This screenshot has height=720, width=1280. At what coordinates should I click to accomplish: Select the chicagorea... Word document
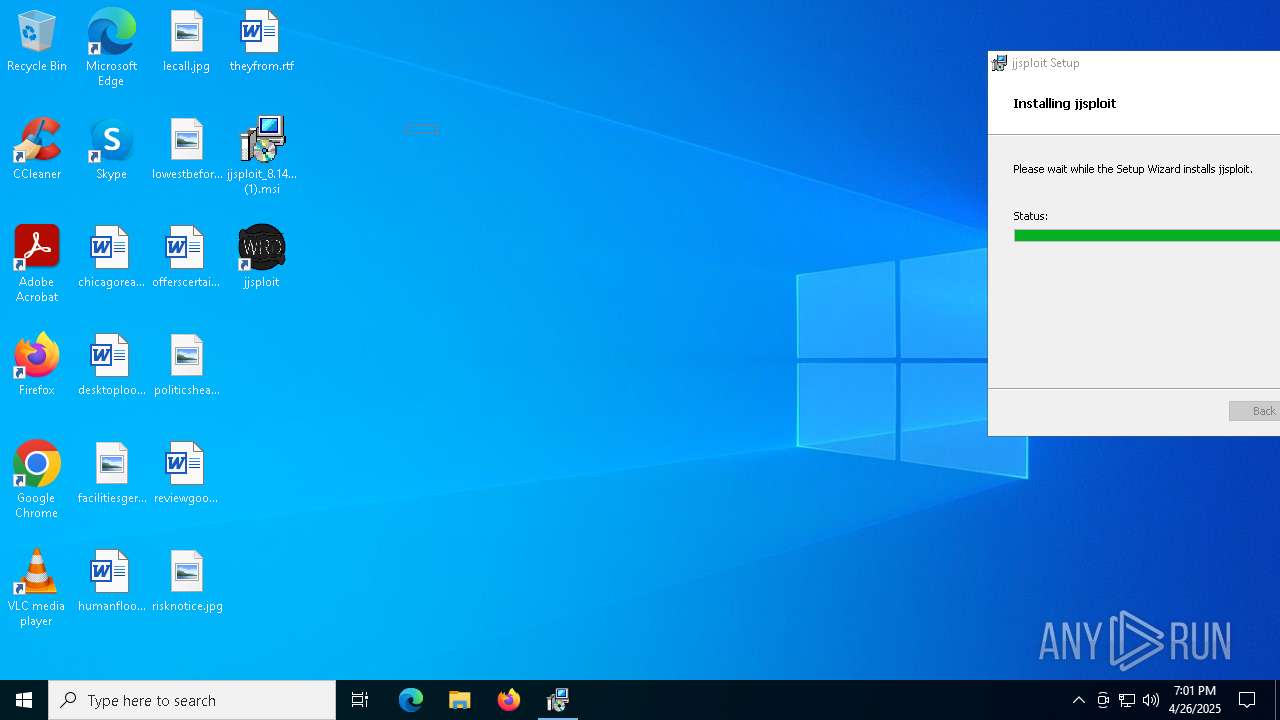click(x=111, y=258)
